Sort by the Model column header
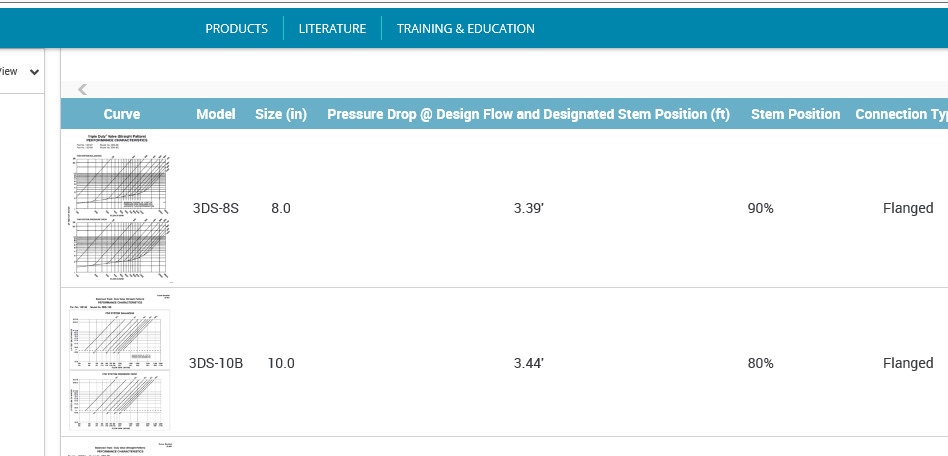 [216, 114]
